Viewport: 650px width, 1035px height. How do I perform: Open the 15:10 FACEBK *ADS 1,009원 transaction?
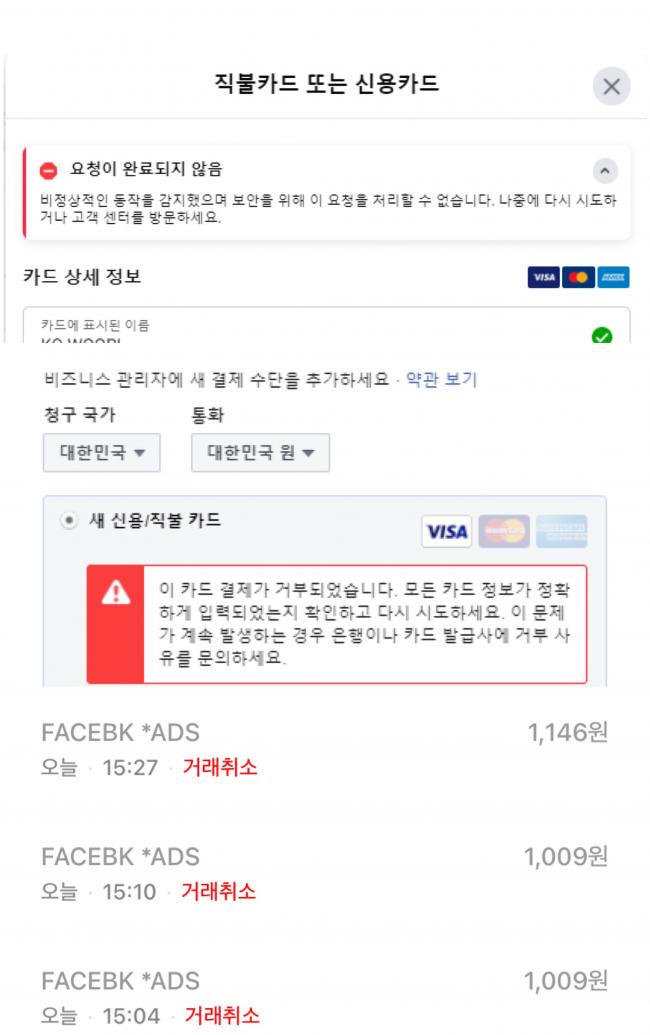325,873
